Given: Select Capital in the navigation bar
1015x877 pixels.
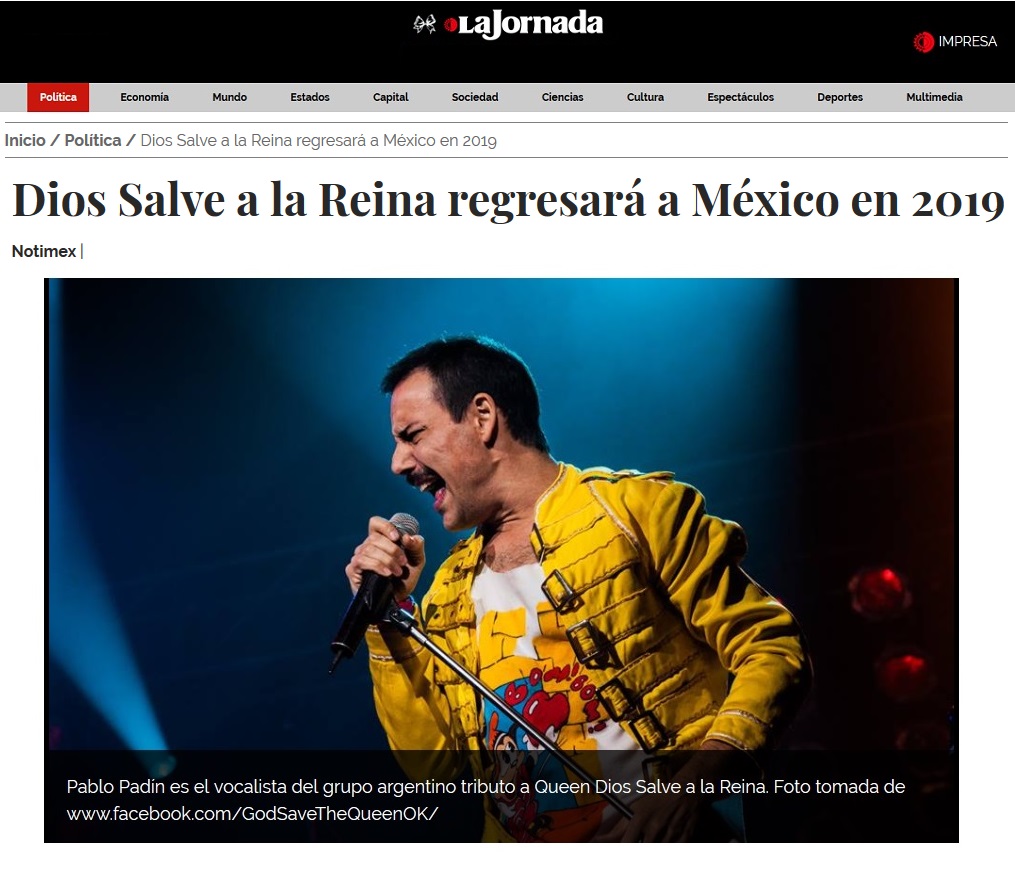Looking at the screenshot, I should (x=390, y=97).
